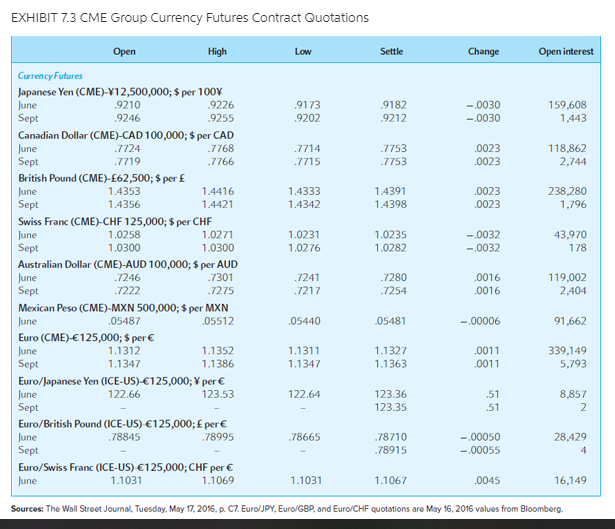Click Euro Sept high value 1.1386
This screenshot has height=529, width=615.
point(218,364)
